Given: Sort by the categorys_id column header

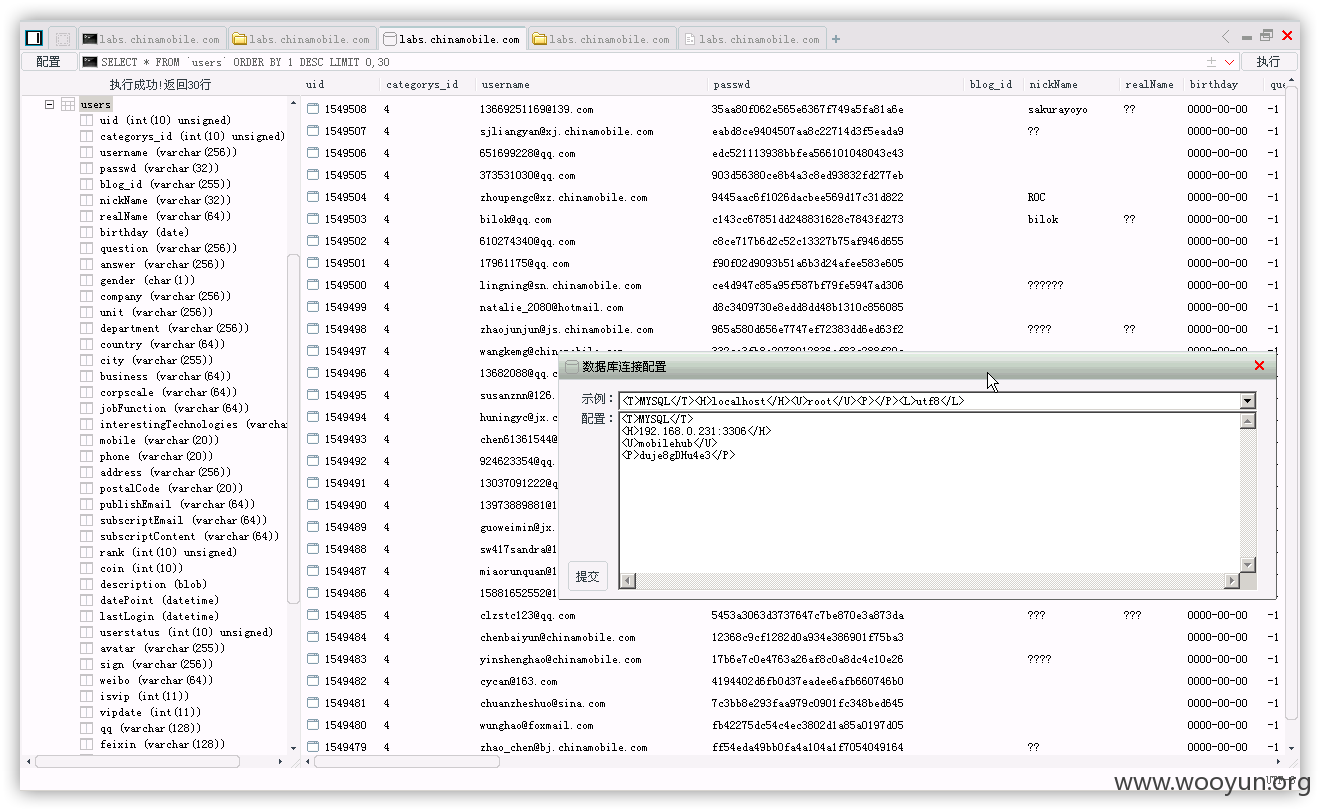Looking at the screenshot, I should click(427, 85).
